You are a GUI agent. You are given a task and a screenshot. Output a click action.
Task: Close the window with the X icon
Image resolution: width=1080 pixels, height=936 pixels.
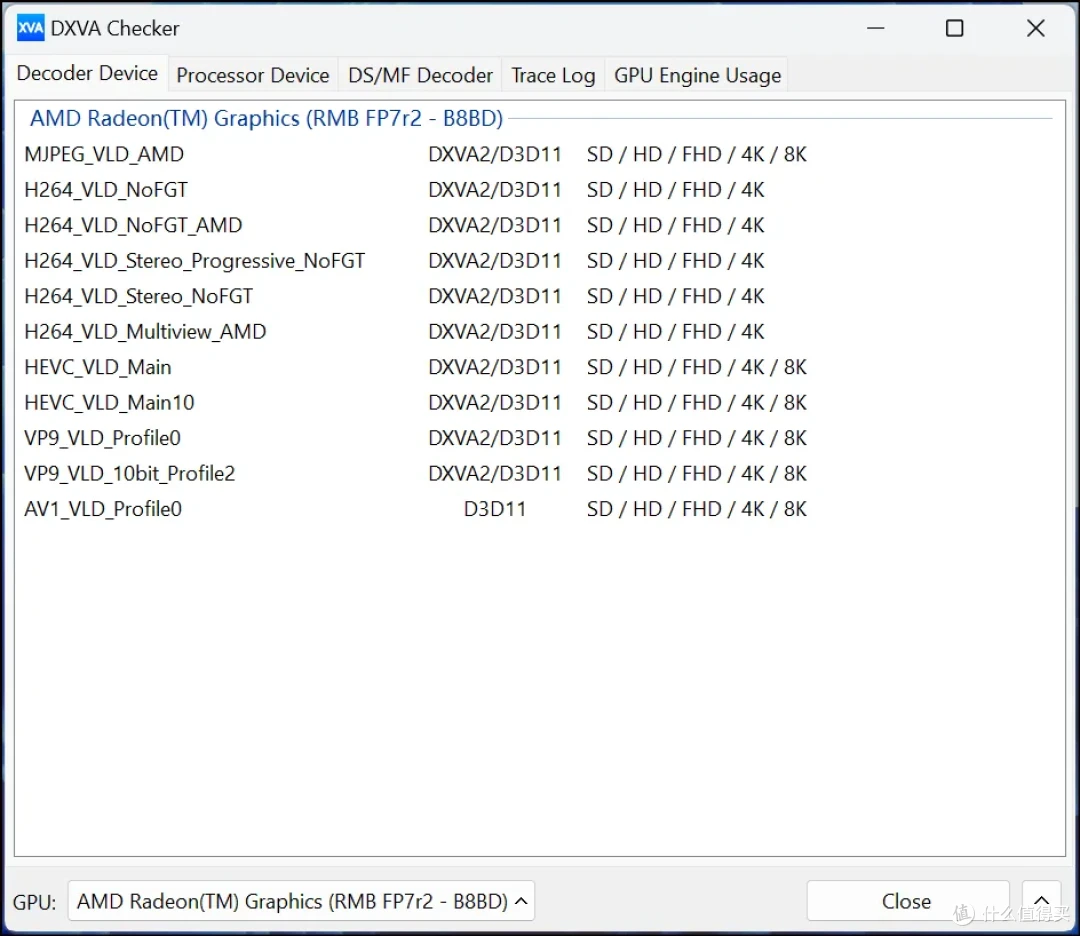[1035, 28]
